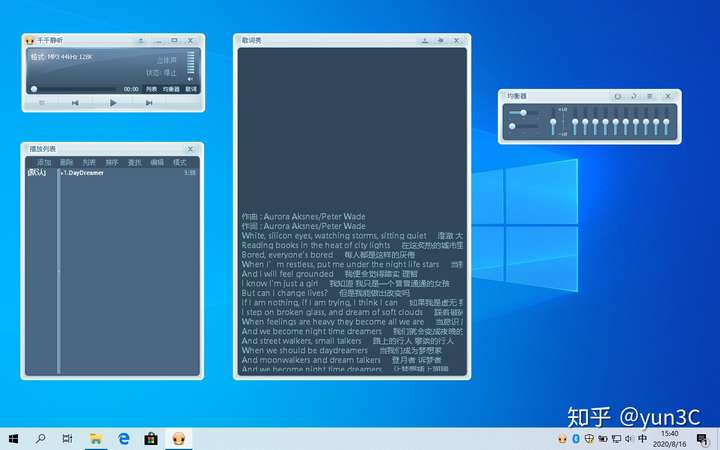Click the rightmost equalizer band slider
Screen dimensions: 720x450
coord(666,122)
